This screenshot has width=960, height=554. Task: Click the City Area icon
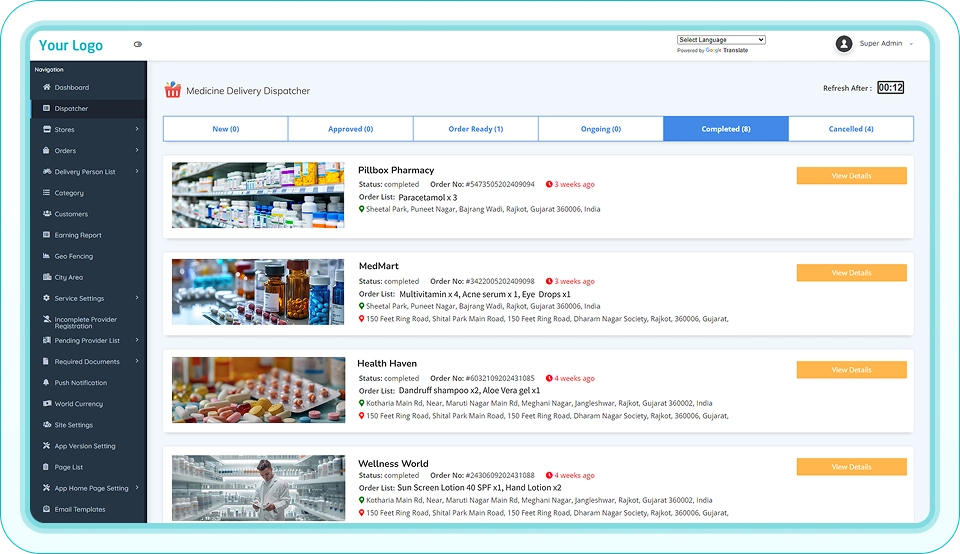[47, 277]
